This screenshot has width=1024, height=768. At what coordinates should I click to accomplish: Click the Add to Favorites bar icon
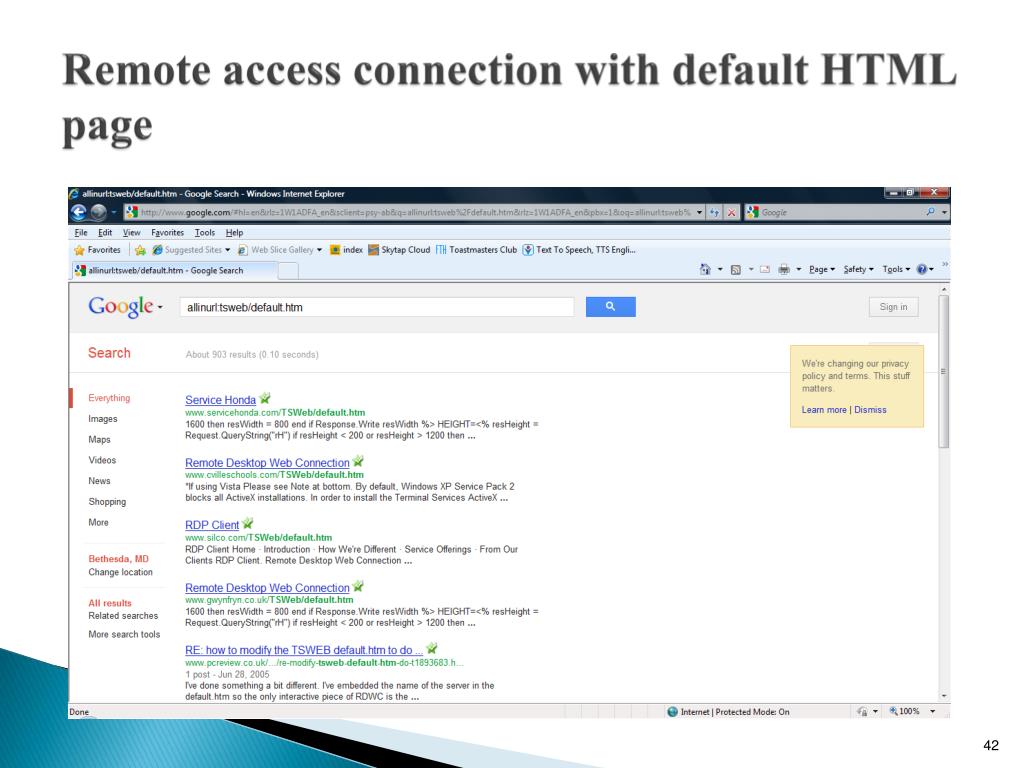pyautogui.click(x=140, y=250)
